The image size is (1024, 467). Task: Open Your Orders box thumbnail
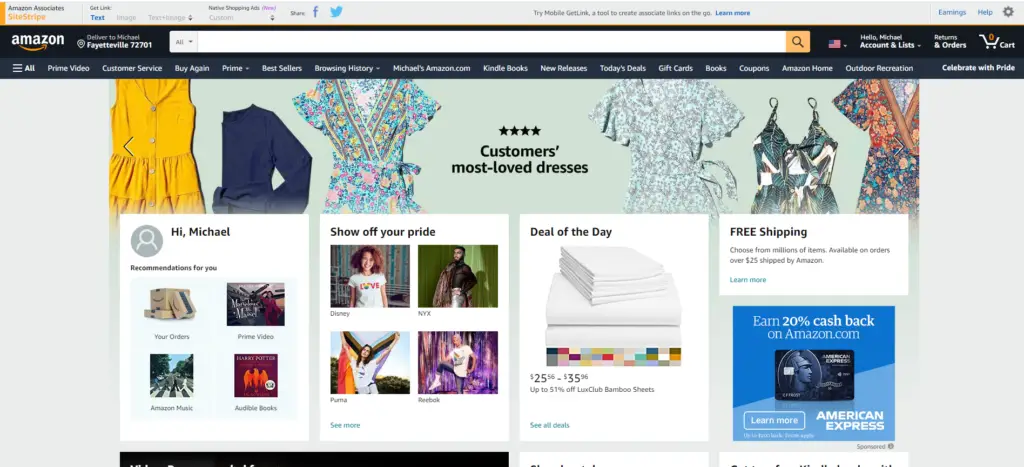pos(170,304)
